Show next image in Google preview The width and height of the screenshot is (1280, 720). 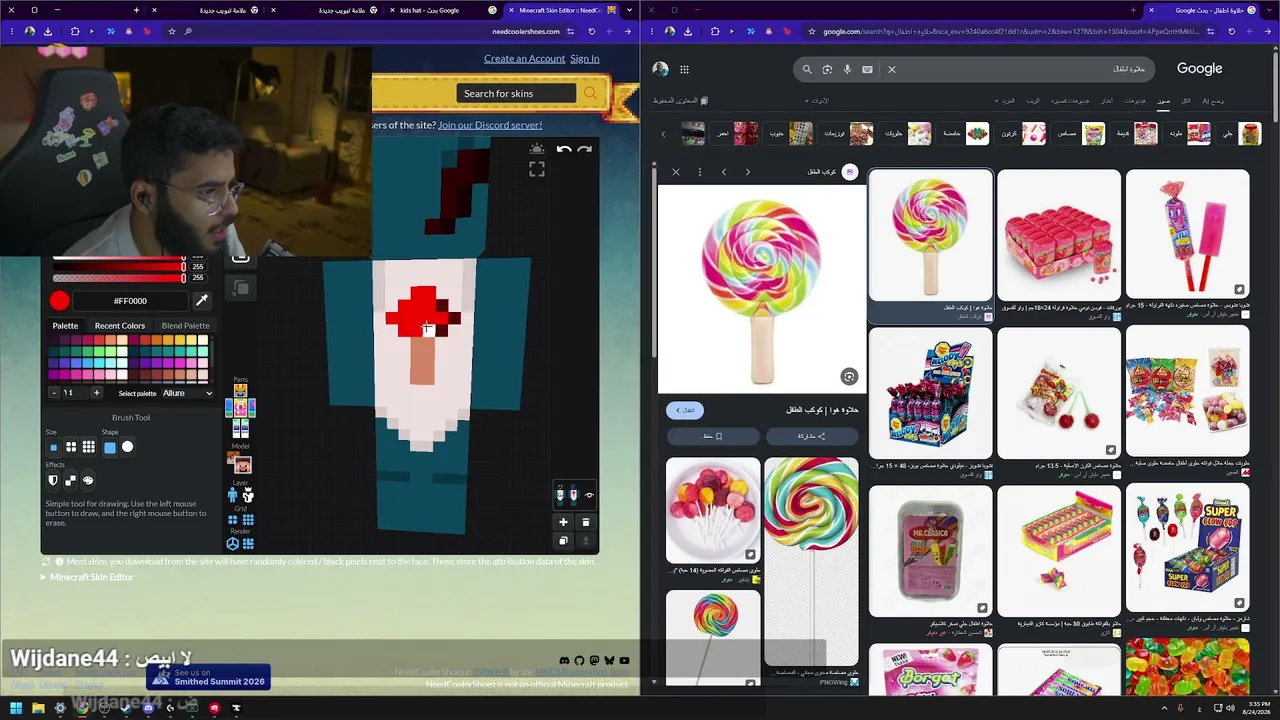coord(724,172)
